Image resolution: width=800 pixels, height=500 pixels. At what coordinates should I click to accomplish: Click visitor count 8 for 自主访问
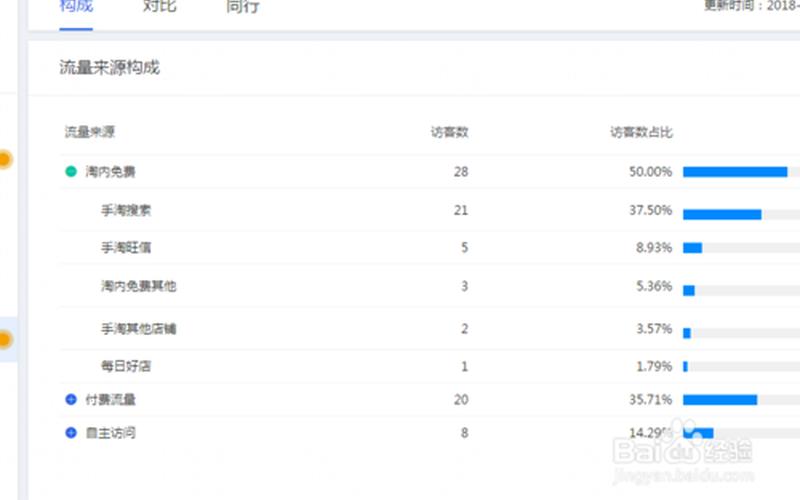(x=464, y=433)
